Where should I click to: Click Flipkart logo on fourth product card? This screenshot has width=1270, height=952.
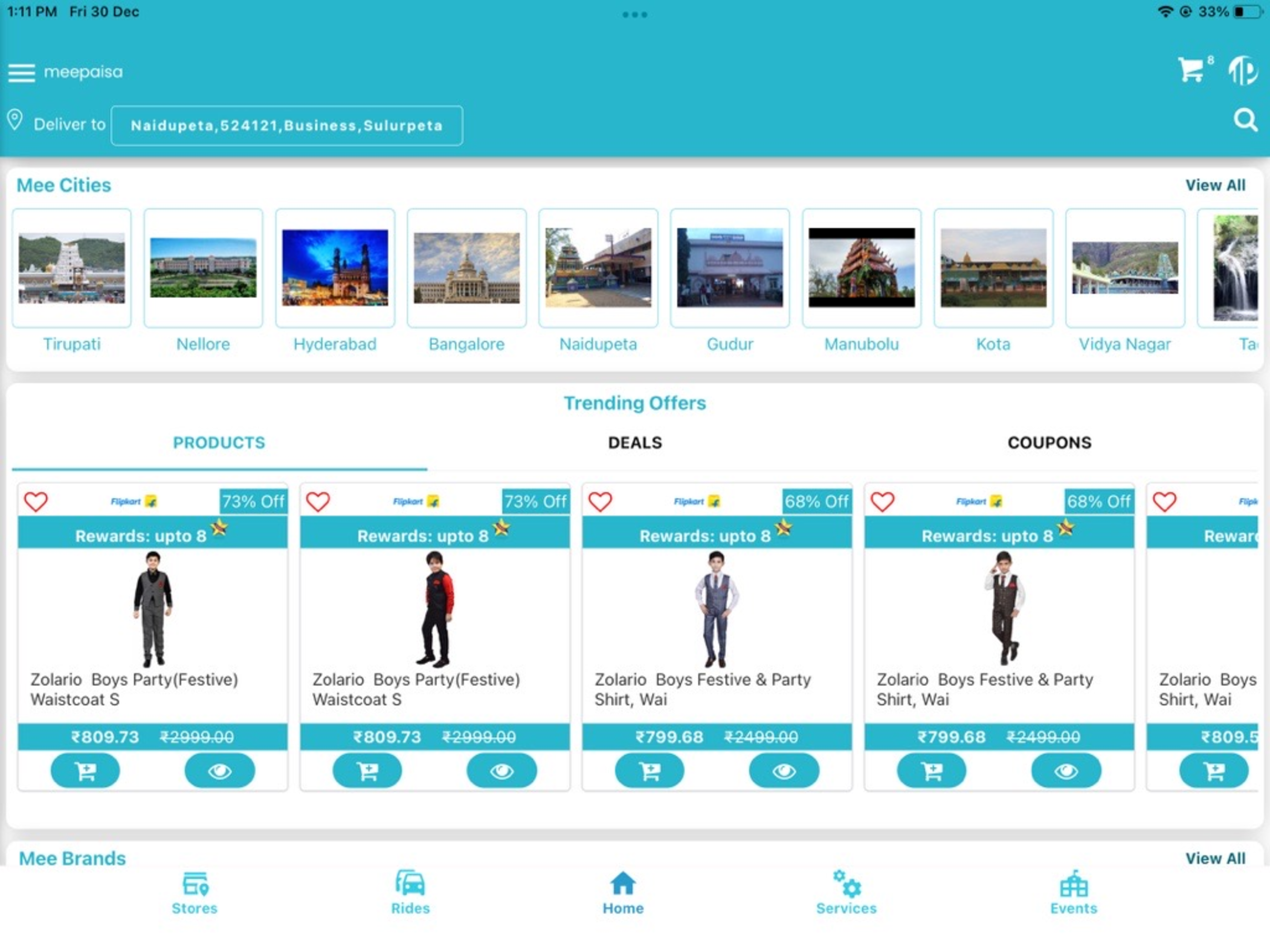click(x=979, y=501)
